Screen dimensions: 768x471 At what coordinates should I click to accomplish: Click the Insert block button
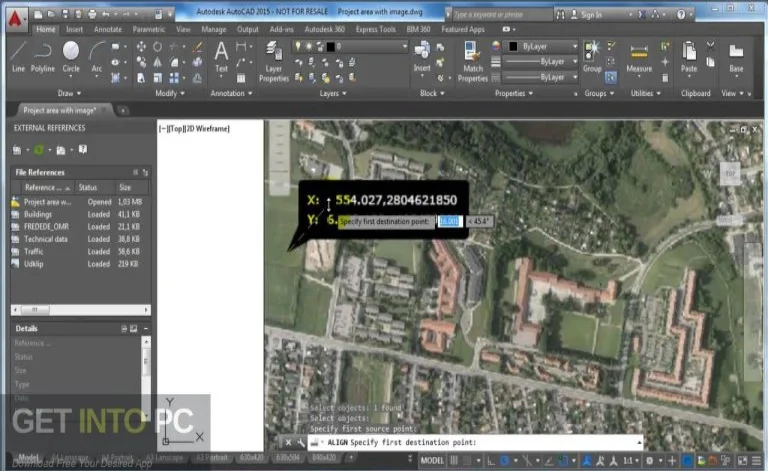tap(422, 57)
